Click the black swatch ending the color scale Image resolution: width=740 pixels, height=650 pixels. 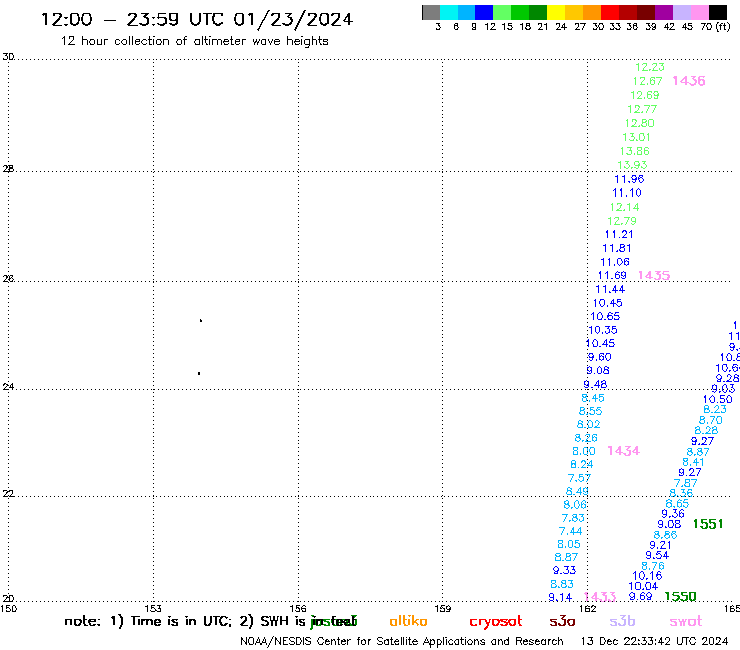click(x=718, y=12)
